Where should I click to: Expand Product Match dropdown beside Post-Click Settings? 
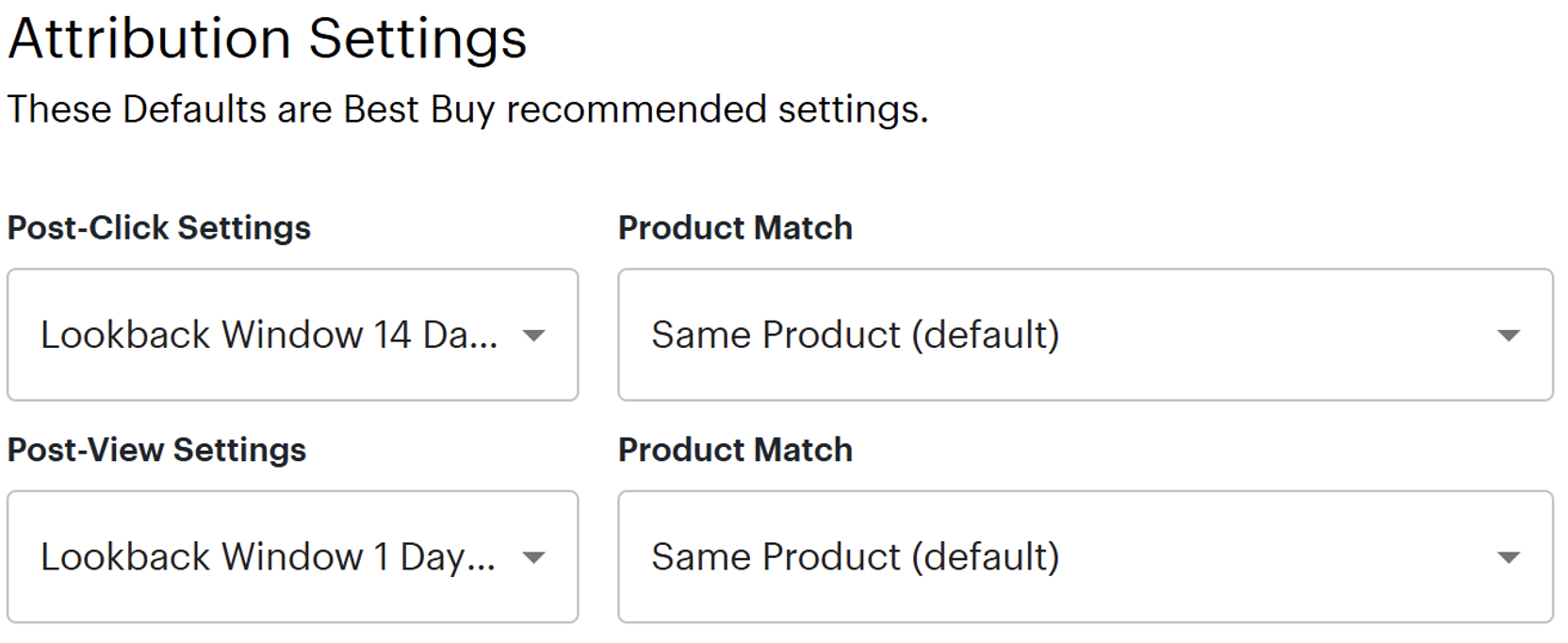click(x=1085, y=335)
